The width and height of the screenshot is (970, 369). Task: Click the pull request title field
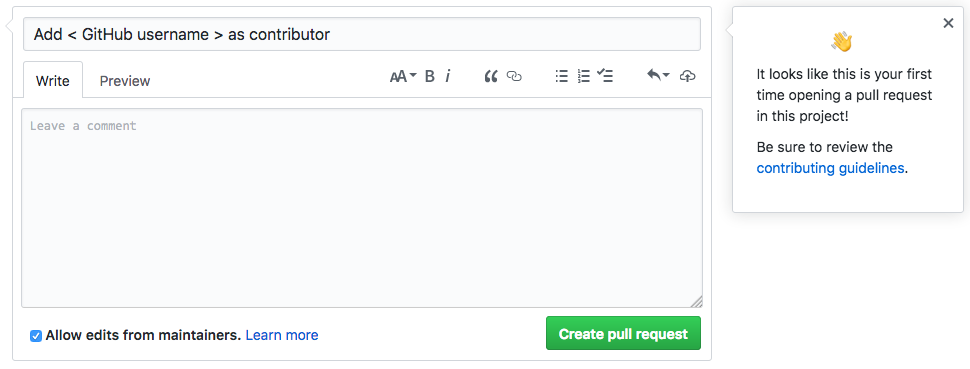click(x=362, y=34)
